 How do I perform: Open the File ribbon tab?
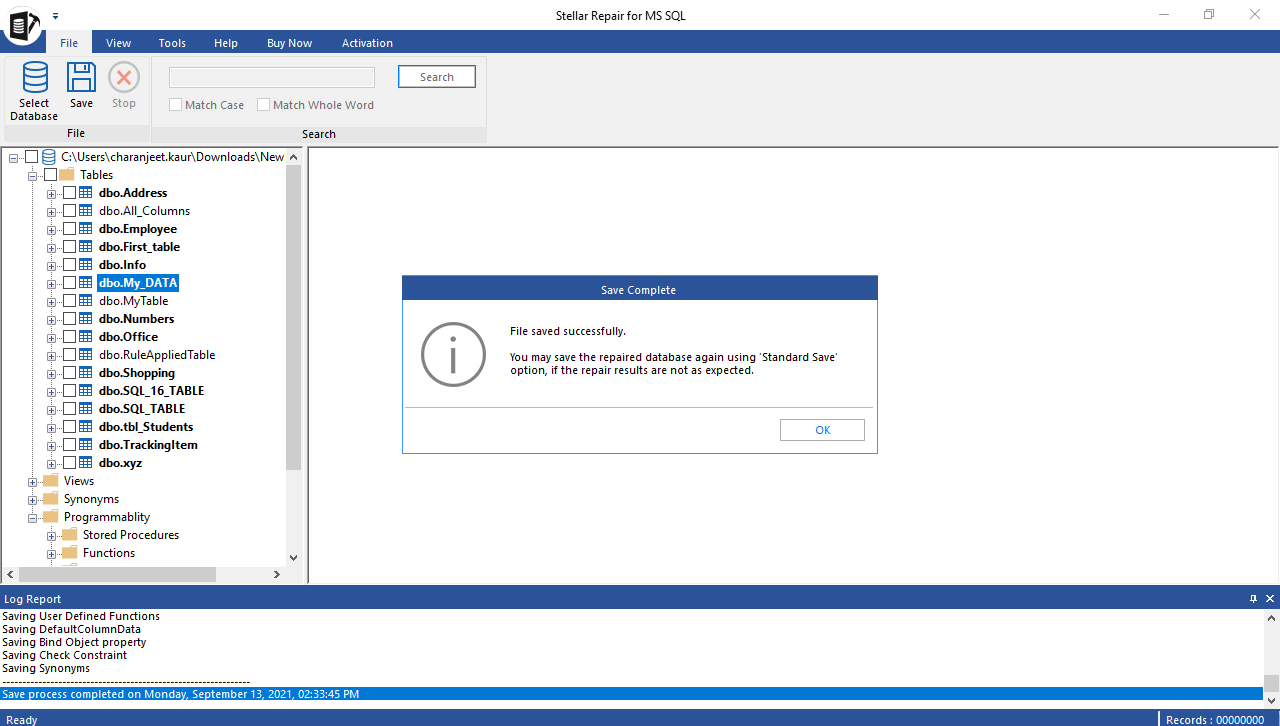point(68,43)
